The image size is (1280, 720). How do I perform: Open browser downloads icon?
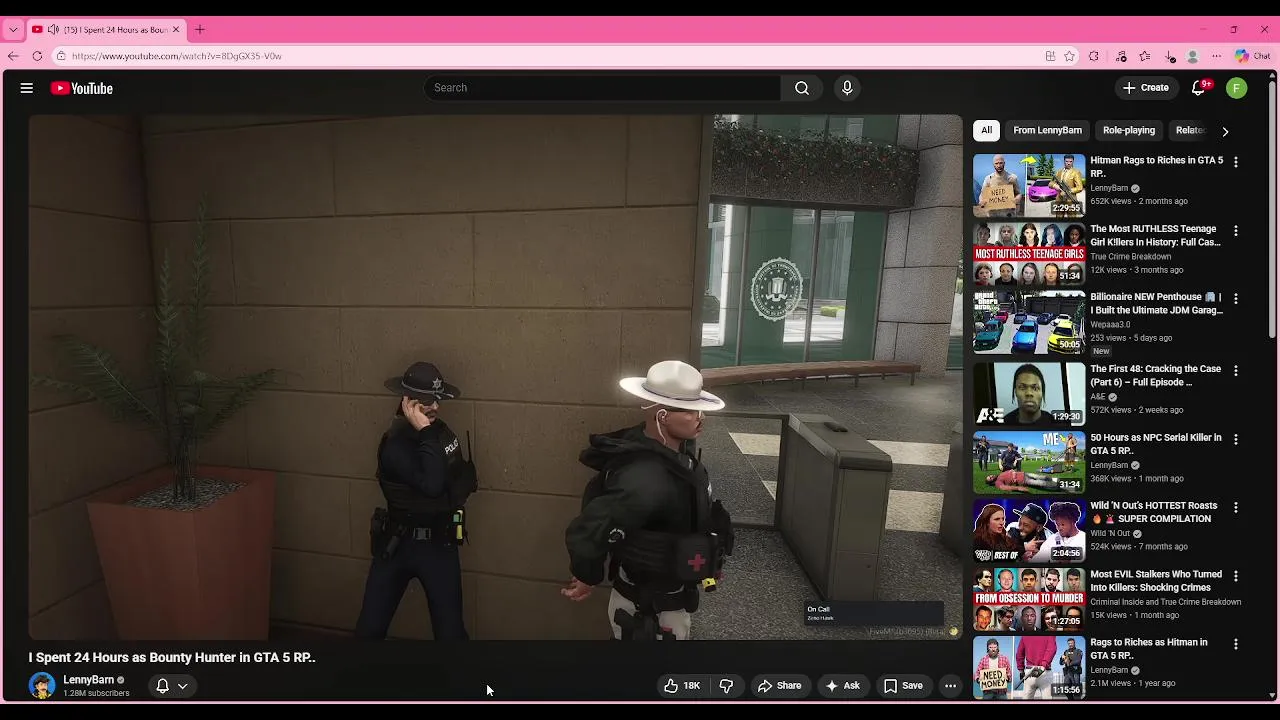click(1170, 56)
